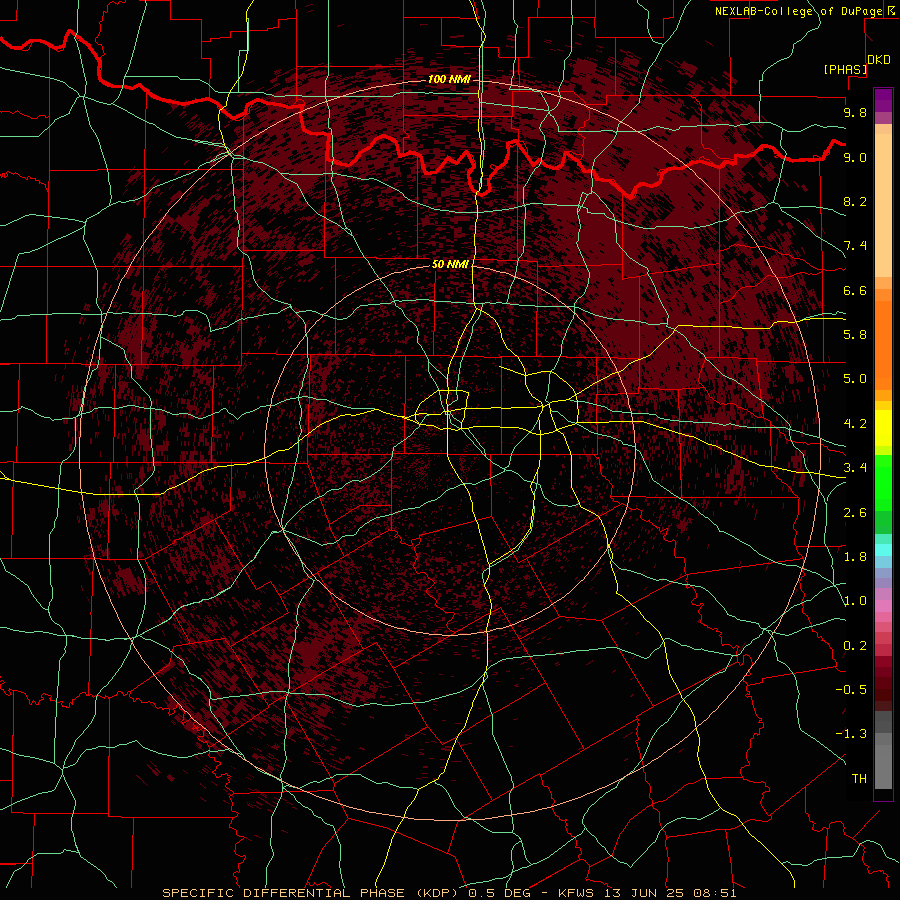Pick the cyan segment of the color bar

coord(883,549)
